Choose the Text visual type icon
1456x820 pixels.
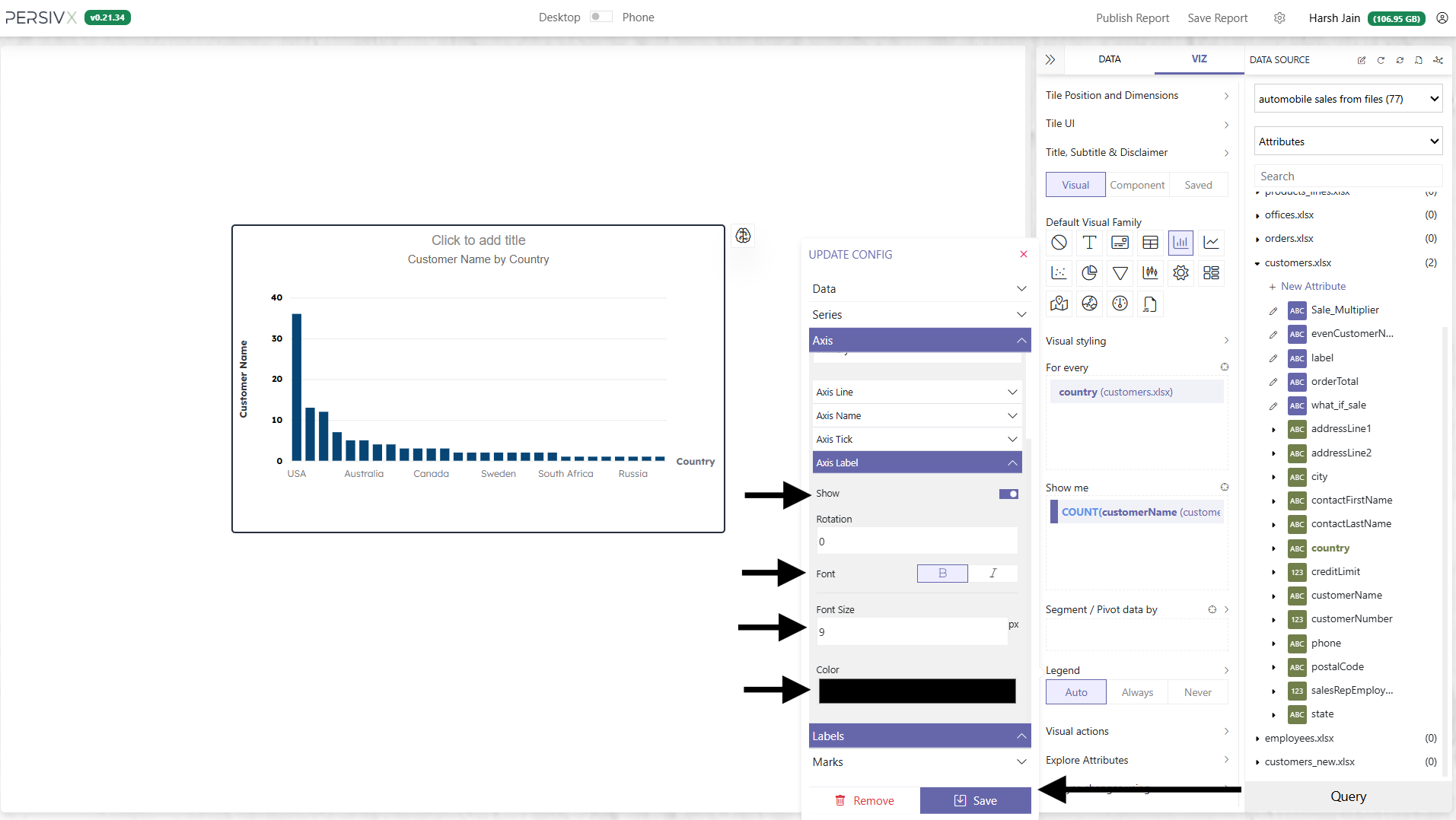point(1089,243)
